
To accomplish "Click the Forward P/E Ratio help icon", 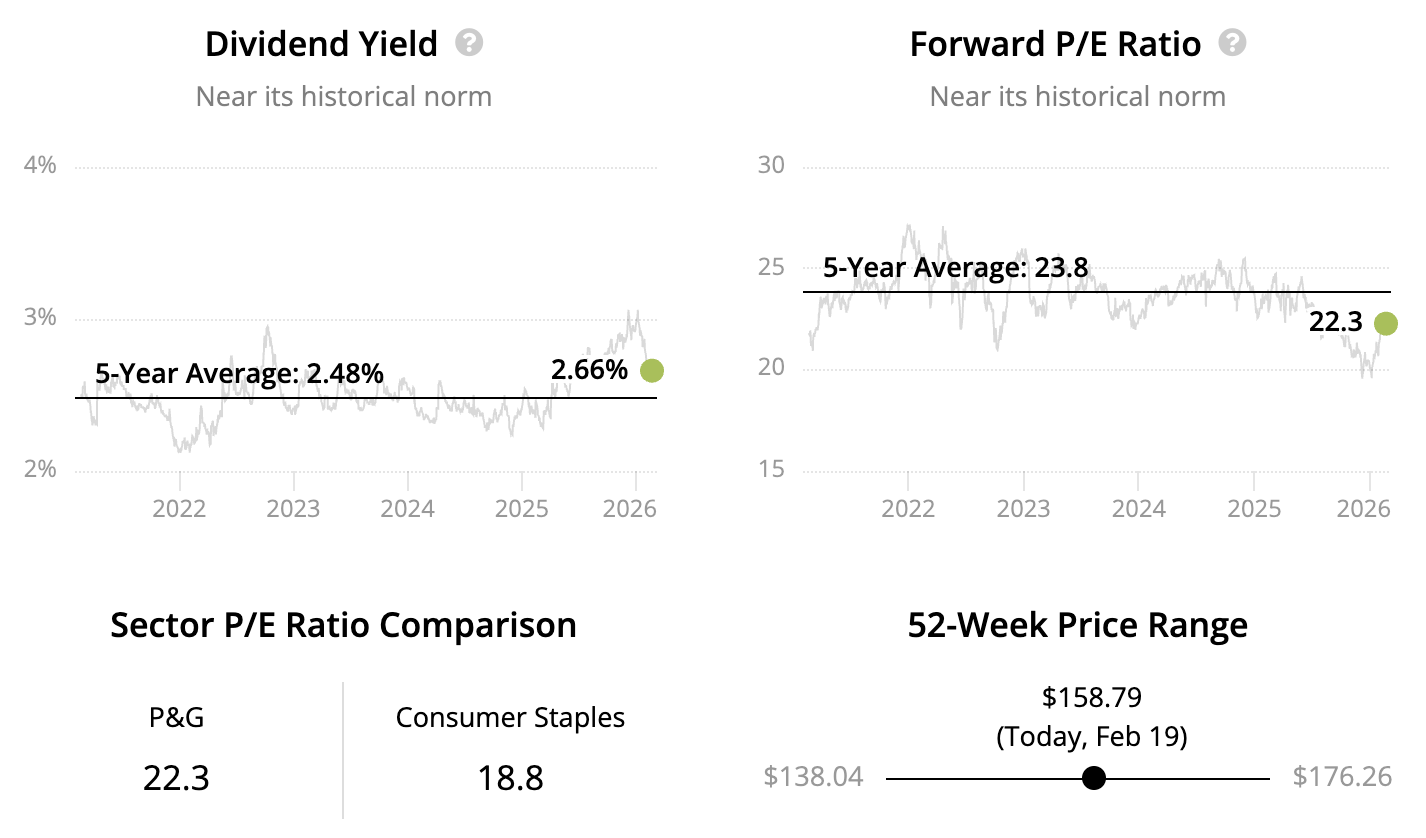I will tap(1233, 43).
